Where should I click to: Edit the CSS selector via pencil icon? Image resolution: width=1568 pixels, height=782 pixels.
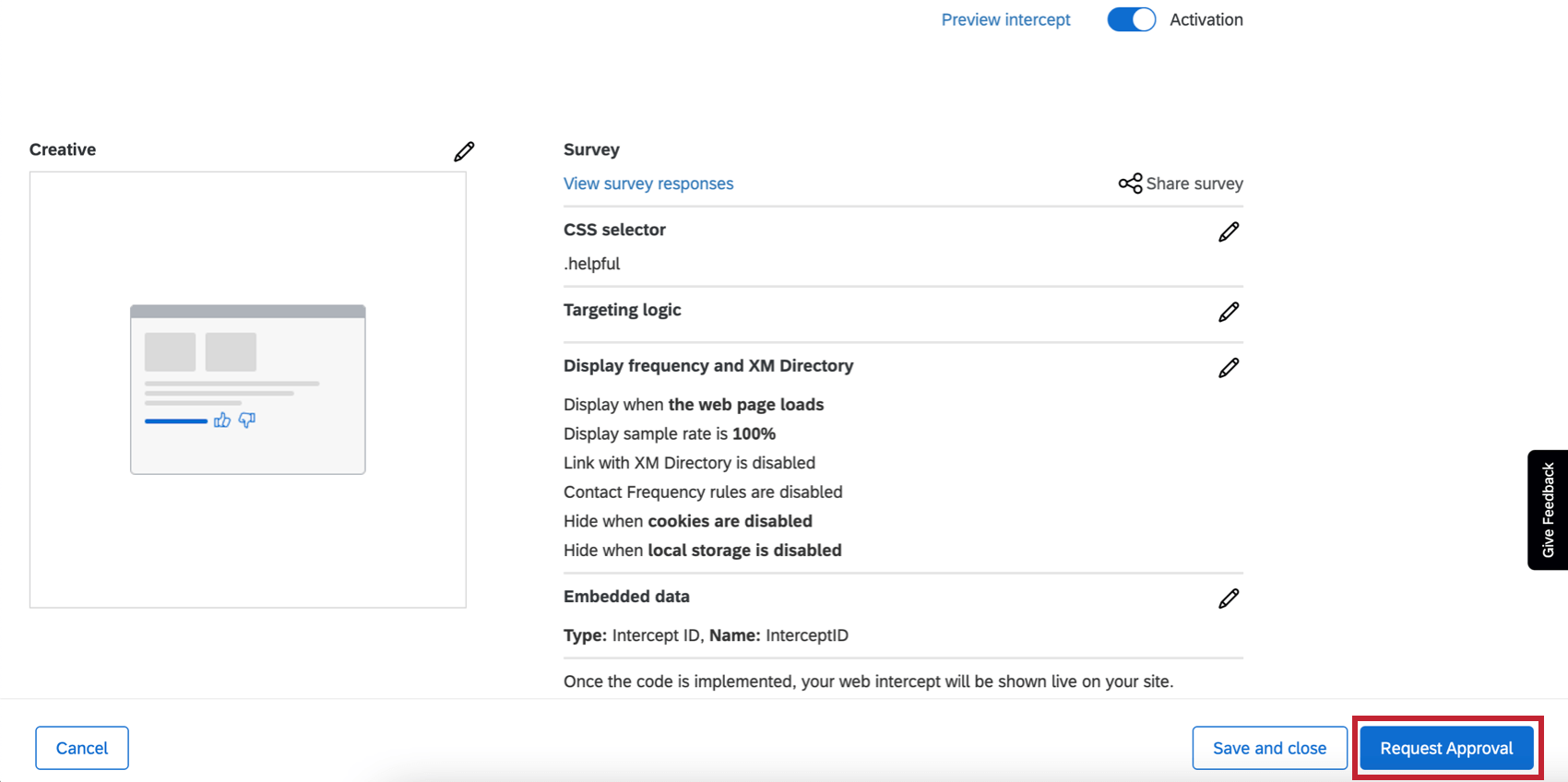(1228, 232)
